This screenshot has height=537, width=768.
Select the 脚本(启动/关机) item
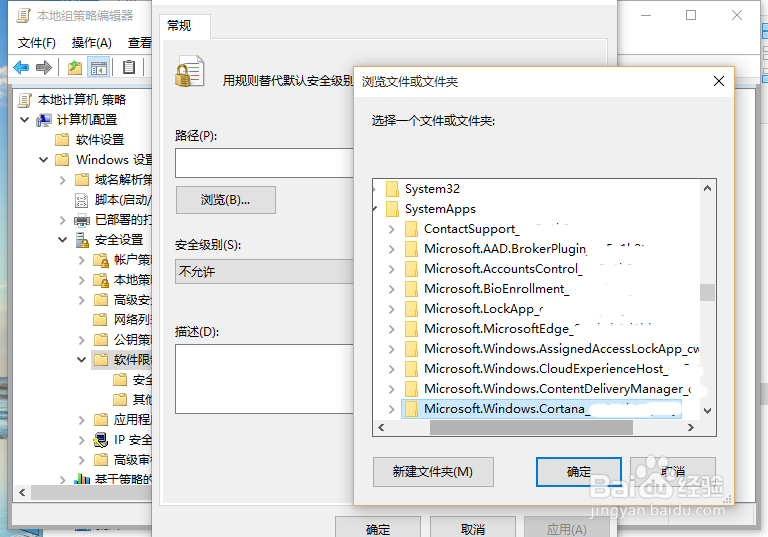(x=122, y=200)
